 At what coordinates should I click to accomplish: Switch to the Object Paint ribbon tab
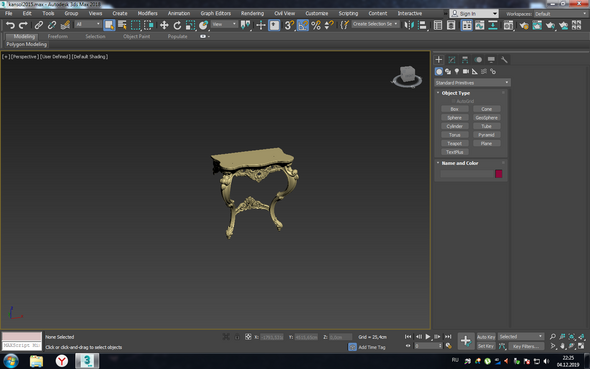coord(137,36)
